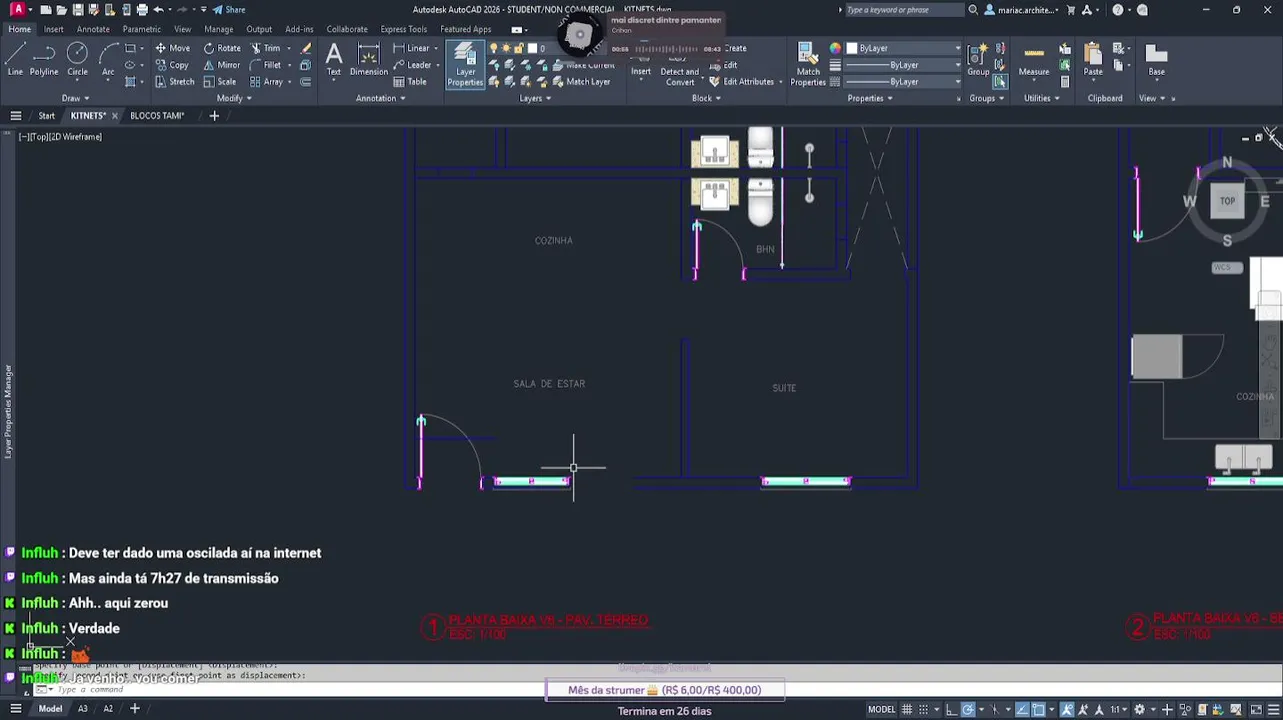
Task: Open the ByLayer linetype dropdown
Action: (903, 82)
